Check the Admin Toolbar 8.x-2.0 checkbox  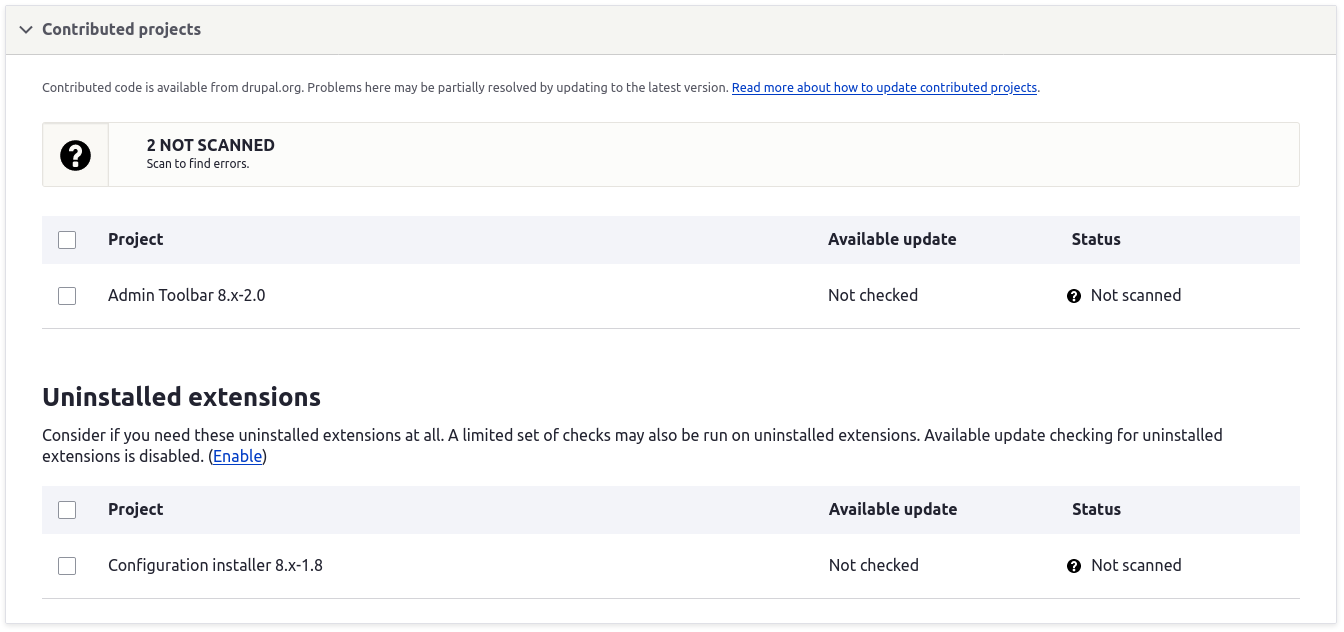(67, 296)
